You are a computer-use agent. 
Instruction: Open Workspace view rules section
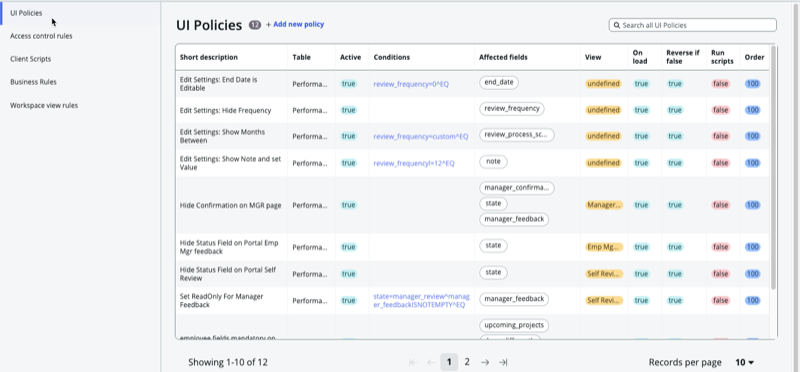tap(44, 106)
